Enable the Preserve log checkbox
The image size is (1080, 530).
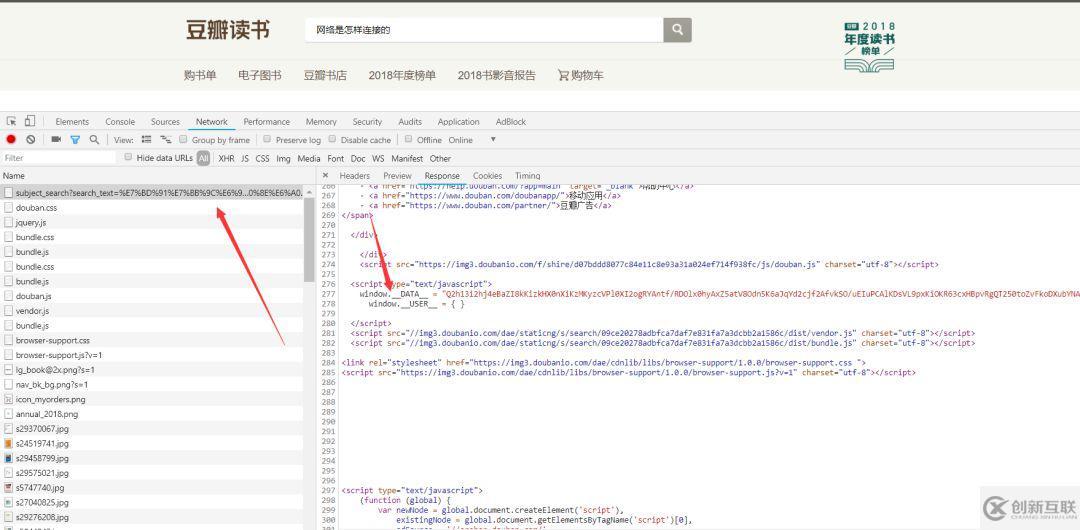[267, 139]
